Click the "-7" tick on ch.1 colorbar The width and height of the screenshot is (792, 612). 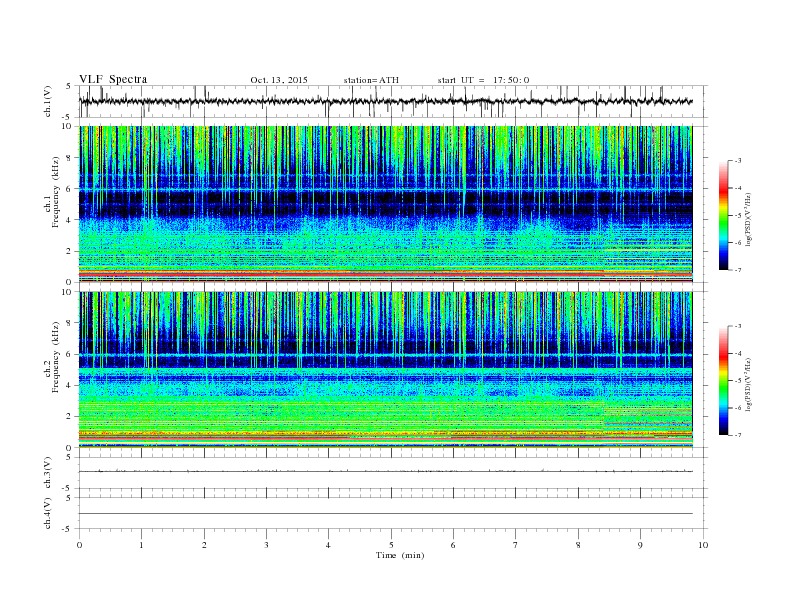[737, 270]
